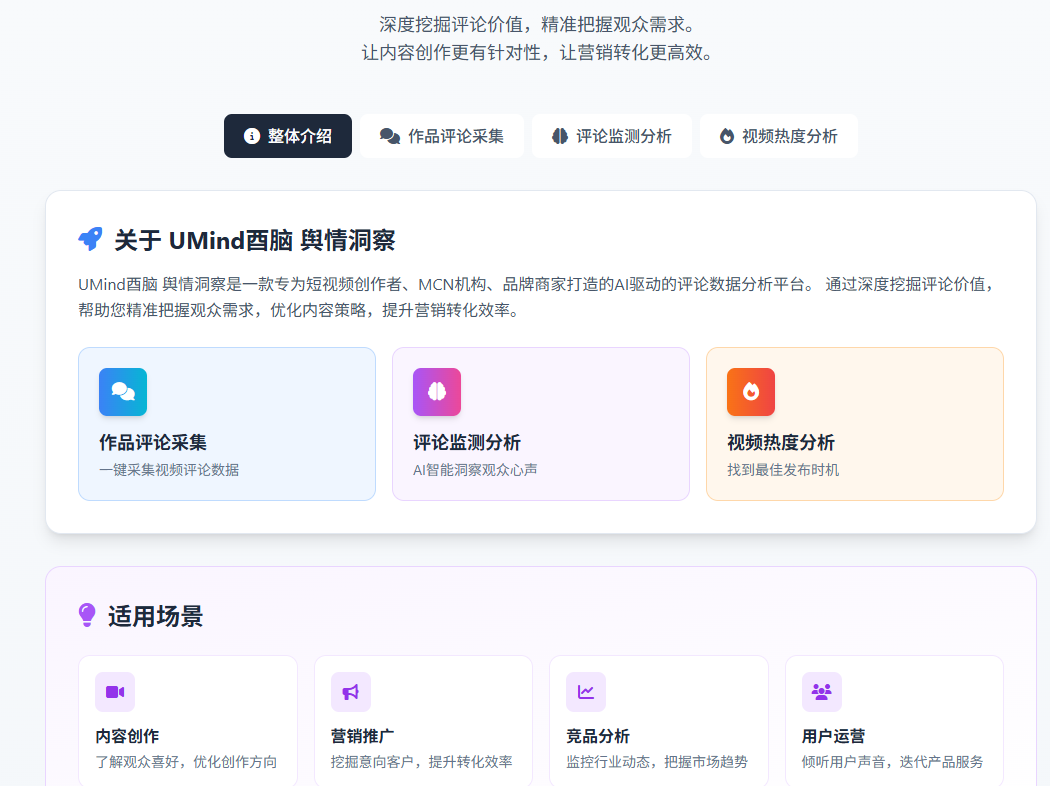
Task: Open the 作品评论采集 tab
Action: click(x=442, y=136)
